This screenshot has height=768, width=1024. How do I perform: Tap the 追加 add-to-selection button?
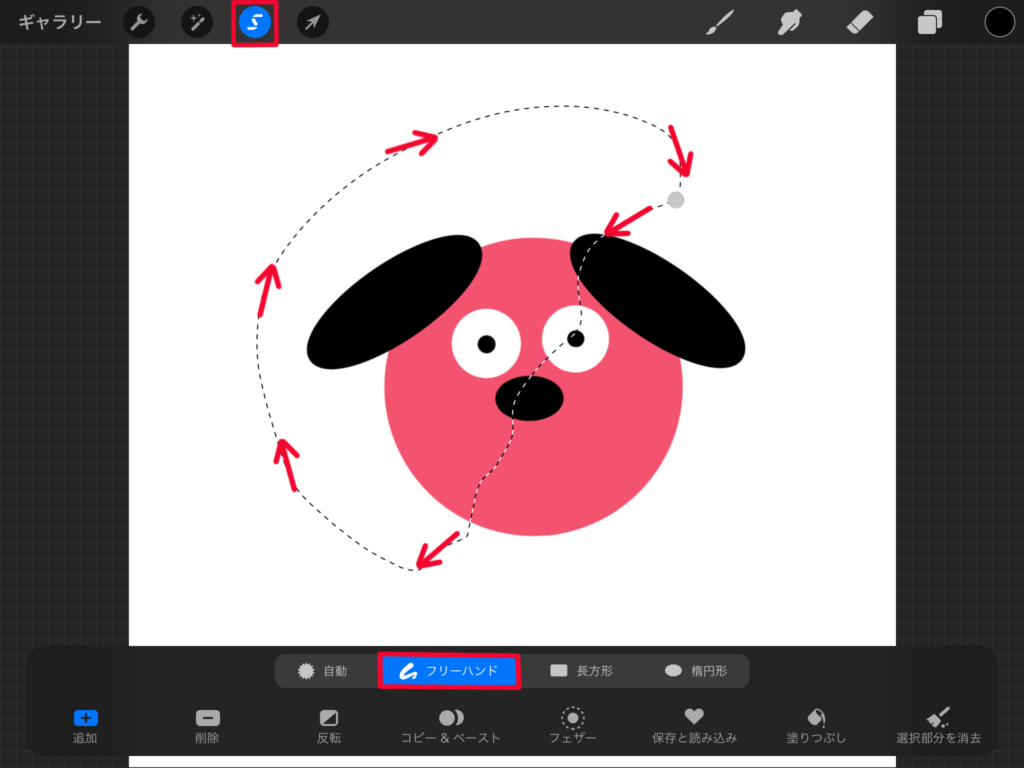point(86,726)
